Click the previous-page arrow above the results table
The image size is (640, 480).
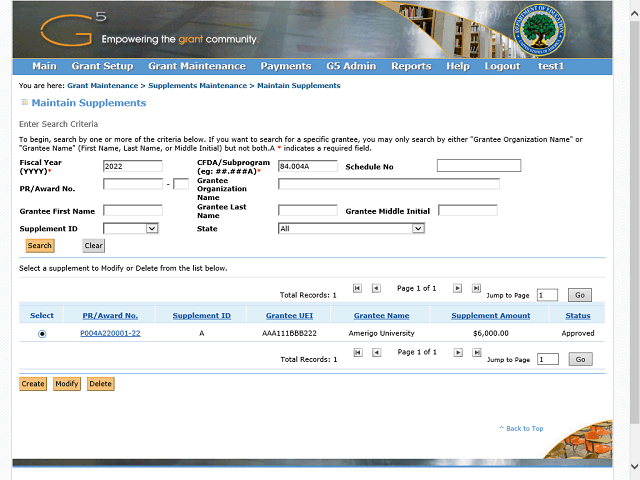tap(376, 288)
